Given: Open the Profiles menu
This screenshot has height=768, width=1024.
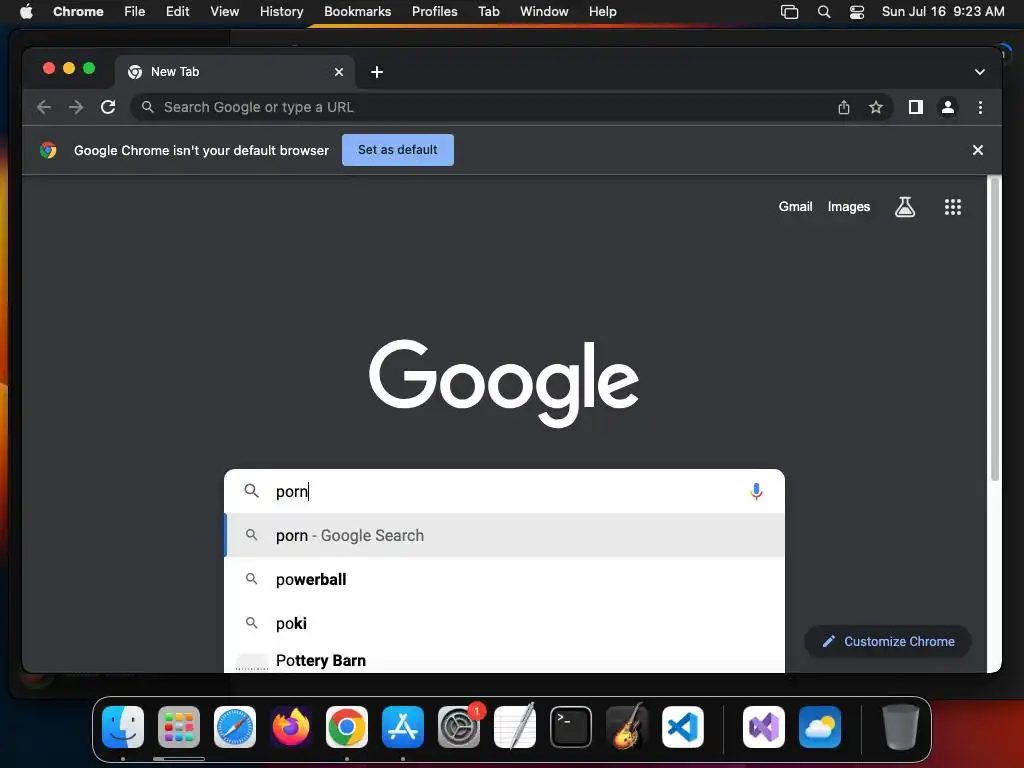Looking at the screenshot, I should [x=434, y=12].
